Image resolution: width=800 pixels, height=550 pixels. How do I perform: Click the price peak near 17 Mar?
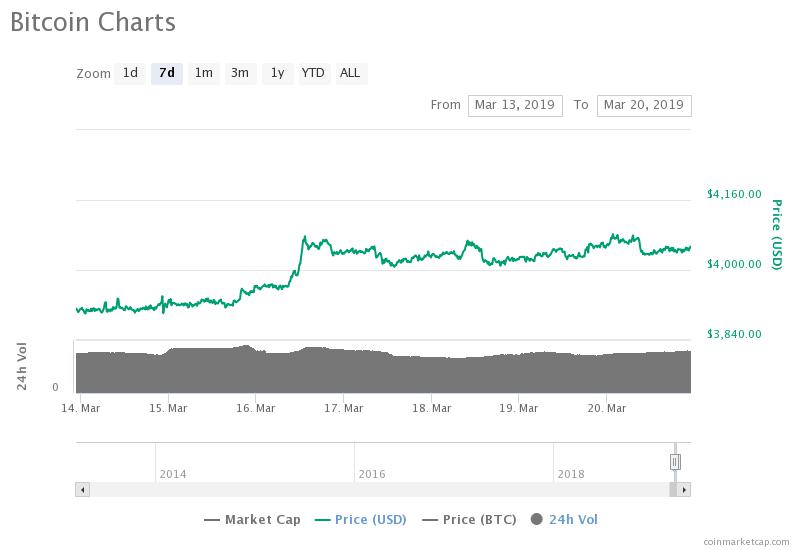click(x=304, y=238)
